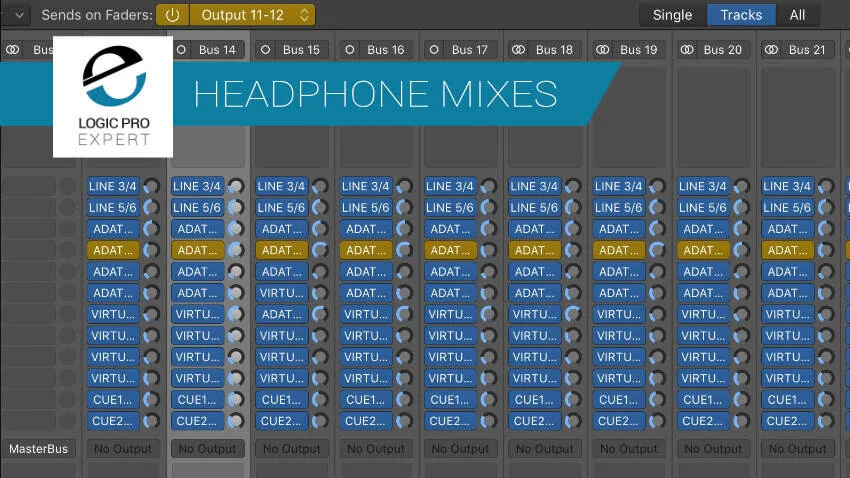Click the yellow ADAT send on Bus 21 strip
Screen dimensions: 850x478
(788, 250)
